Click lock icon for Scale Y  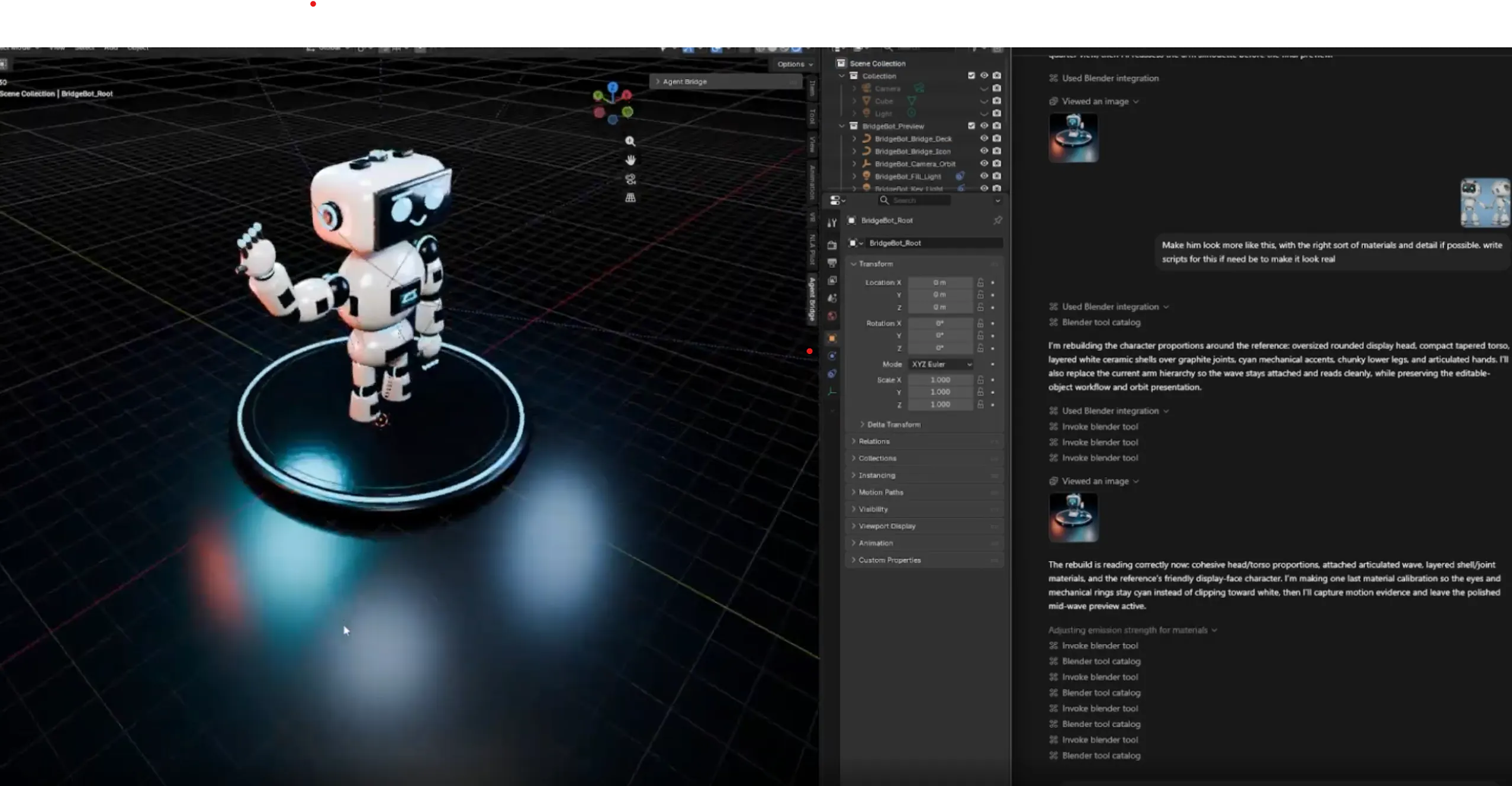coord(980,392)
